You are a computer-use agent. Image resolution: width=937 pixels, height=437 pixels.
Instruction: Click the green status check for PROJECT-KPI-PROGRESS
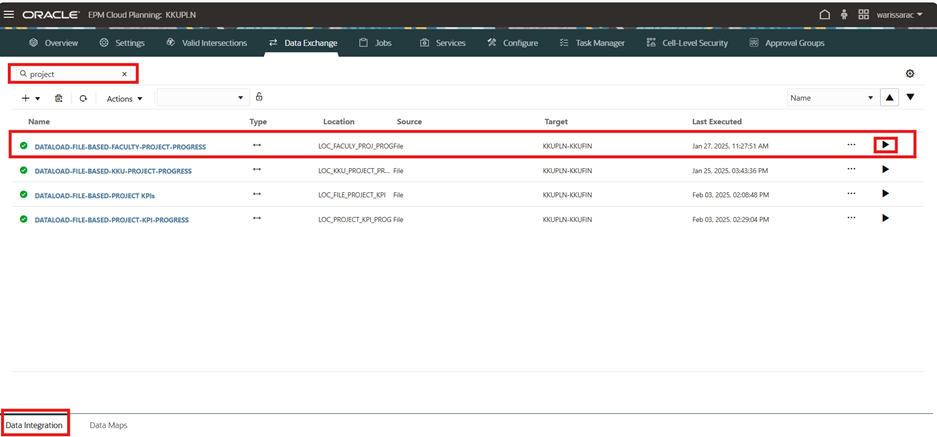coord(23,219)
